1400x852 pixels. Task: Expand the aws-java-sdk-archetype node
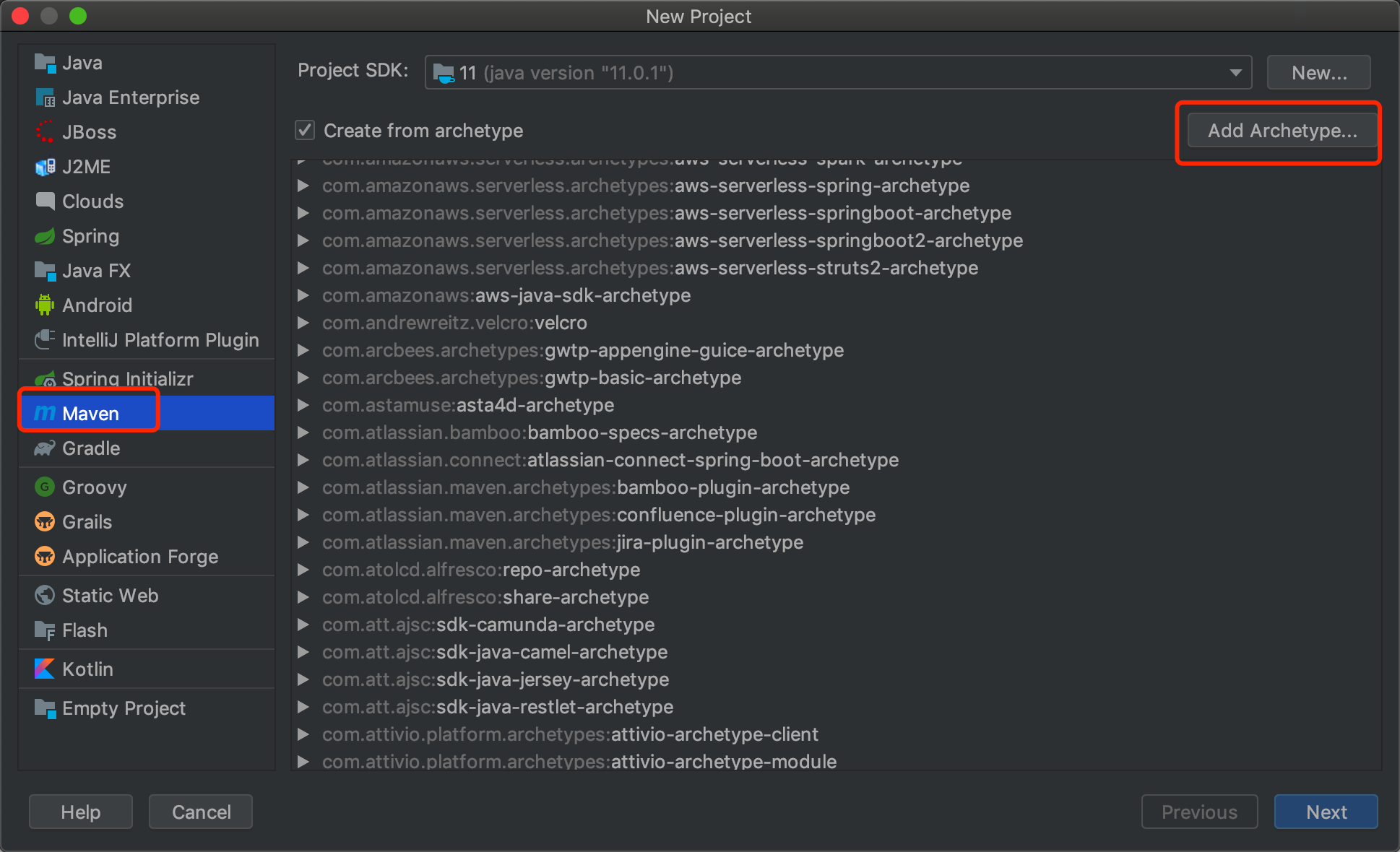(x=303, y=295)
